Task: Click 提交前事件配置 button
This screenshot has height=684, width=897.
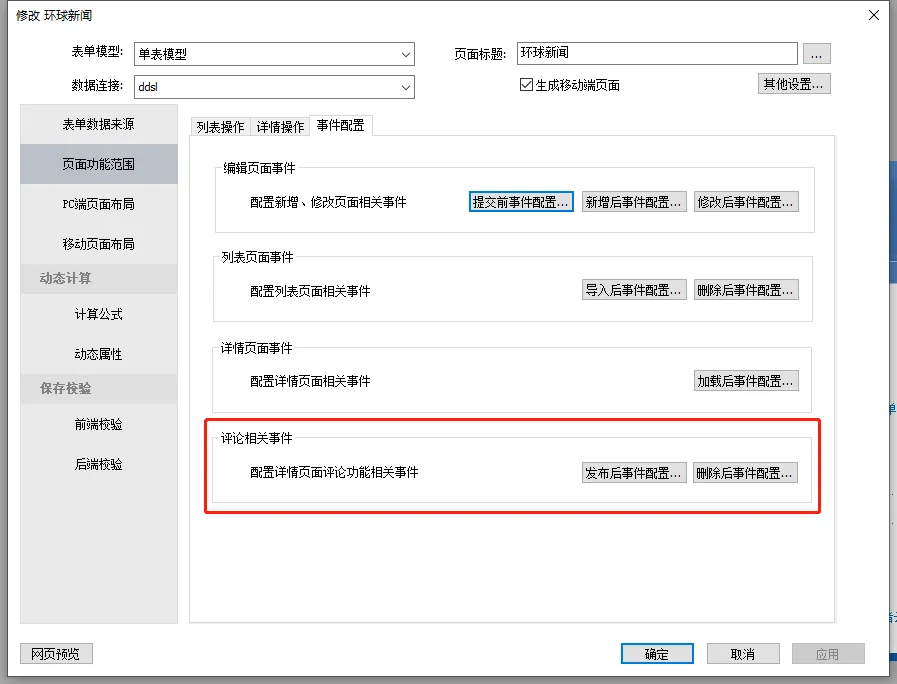Action: 521,202
